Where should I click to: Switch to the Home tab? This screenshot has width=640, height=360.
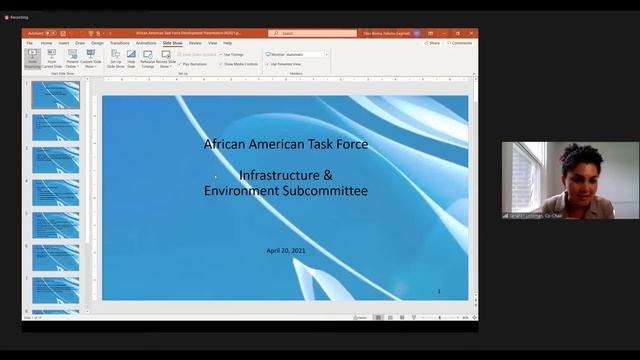point(47,43)
